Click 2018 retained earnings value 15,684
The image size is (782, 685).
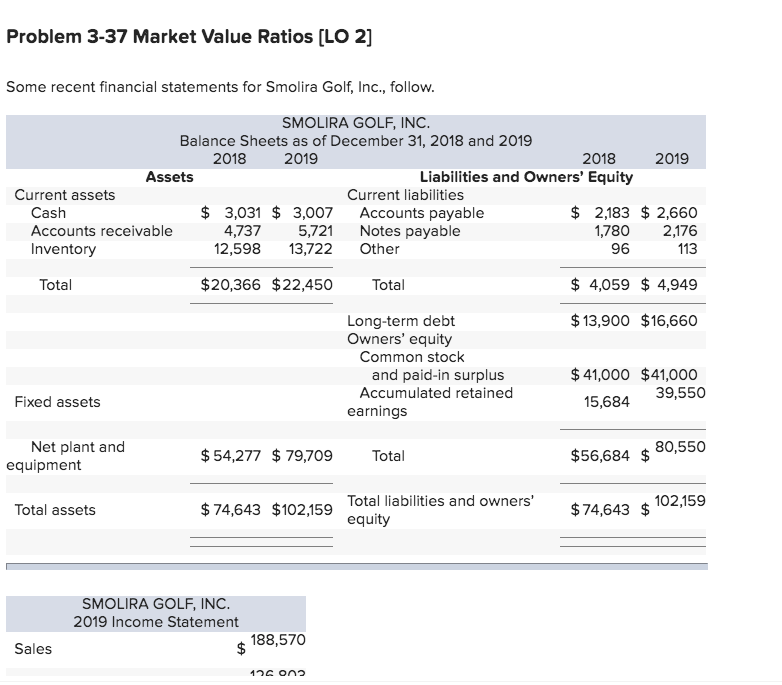[x=607, y=402]
